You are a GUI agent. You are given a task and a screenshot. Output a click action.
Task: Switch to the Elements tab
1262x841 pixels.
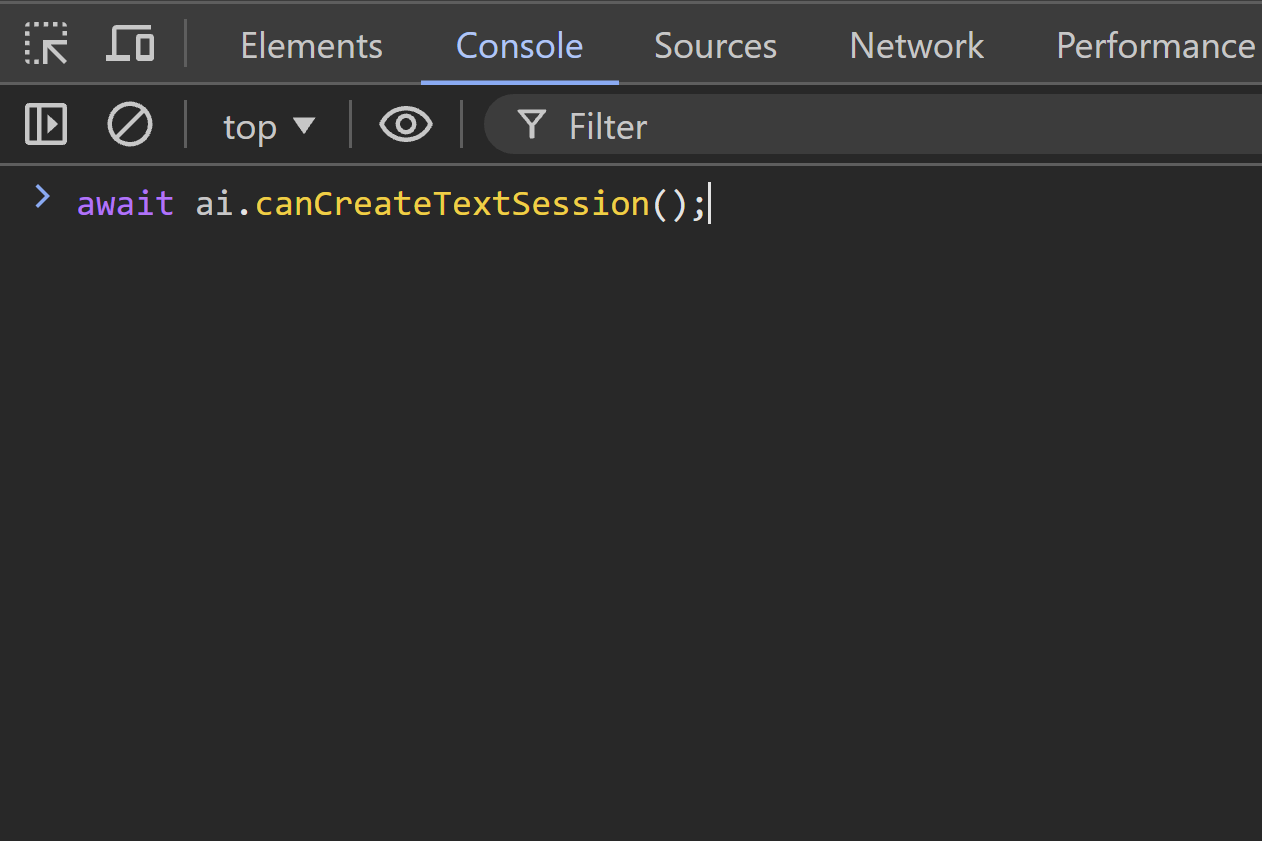[x=311, y=46]
